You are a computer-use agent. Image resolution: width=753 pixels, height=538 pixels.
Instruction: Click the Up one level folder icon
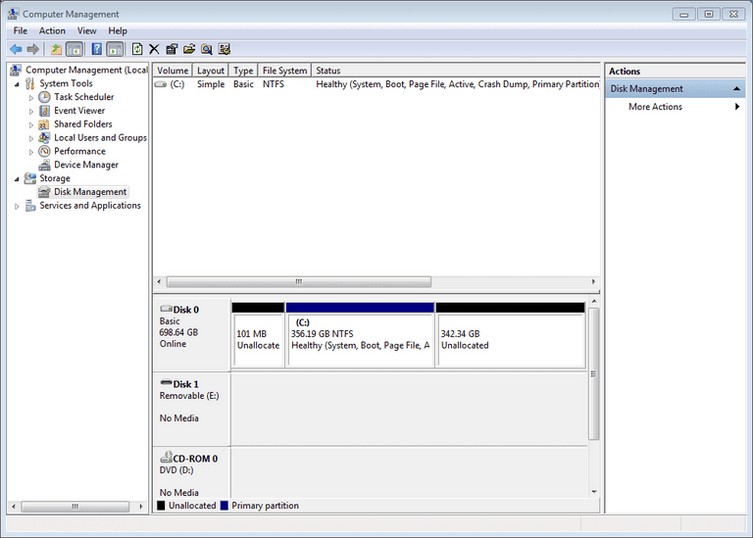57,49
